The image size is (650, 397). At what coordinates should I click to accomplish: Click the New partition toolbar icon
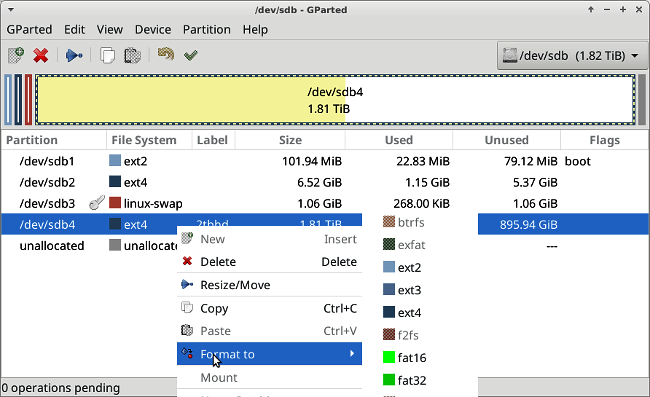(16, 55)
